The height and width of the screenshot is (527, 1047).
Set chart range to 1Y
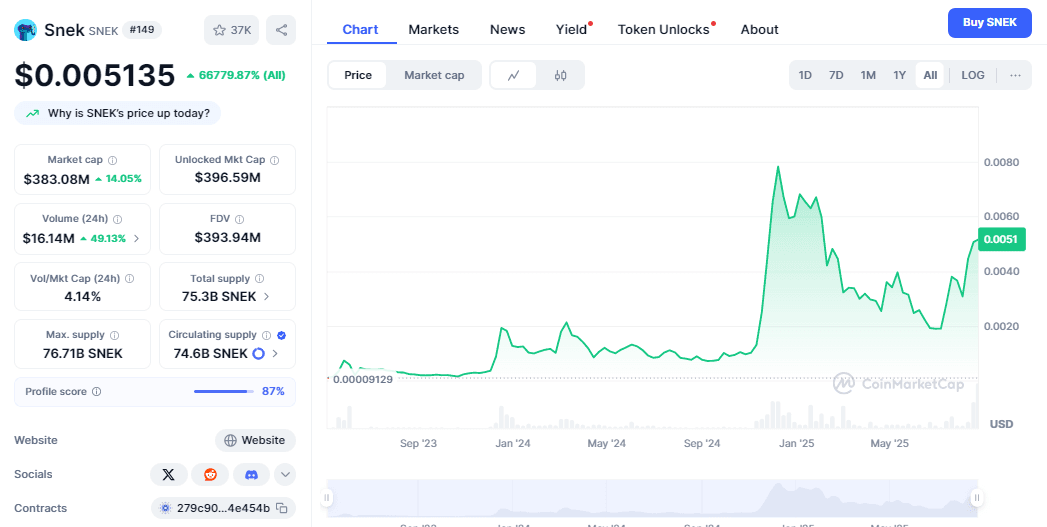coord(899,75)
